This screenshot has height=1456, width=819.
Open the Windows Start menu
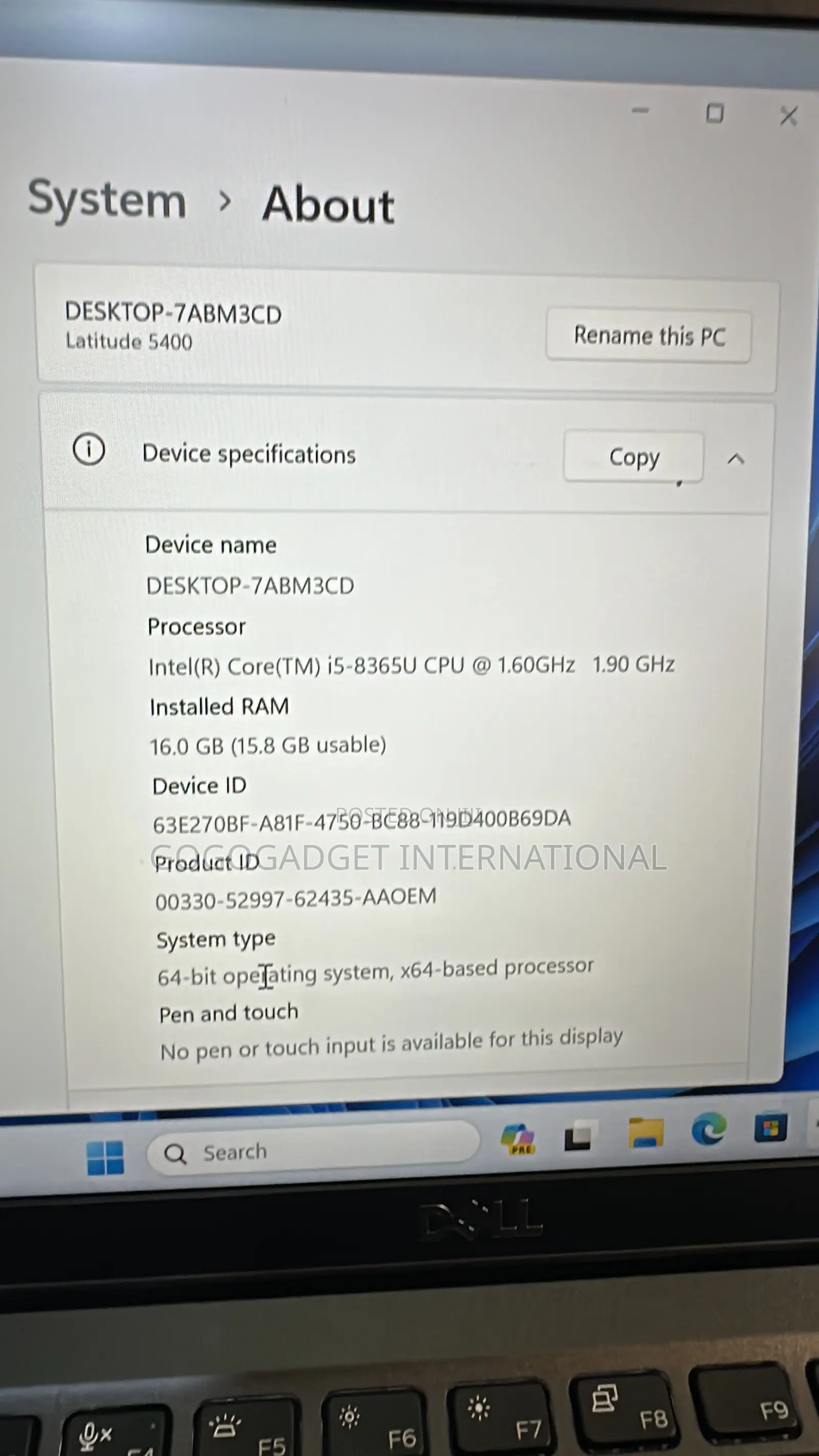click(x=105, y=1158)
